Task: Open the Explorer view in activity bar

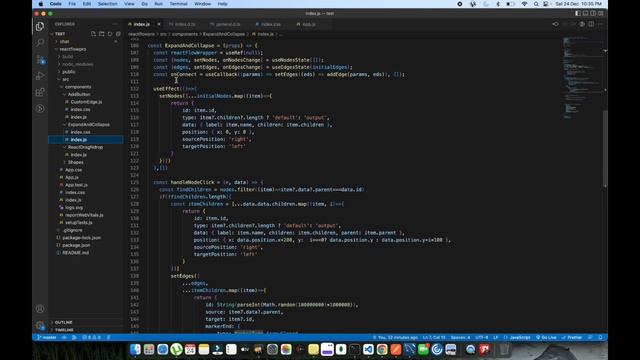Action: [x=40, y=27]
